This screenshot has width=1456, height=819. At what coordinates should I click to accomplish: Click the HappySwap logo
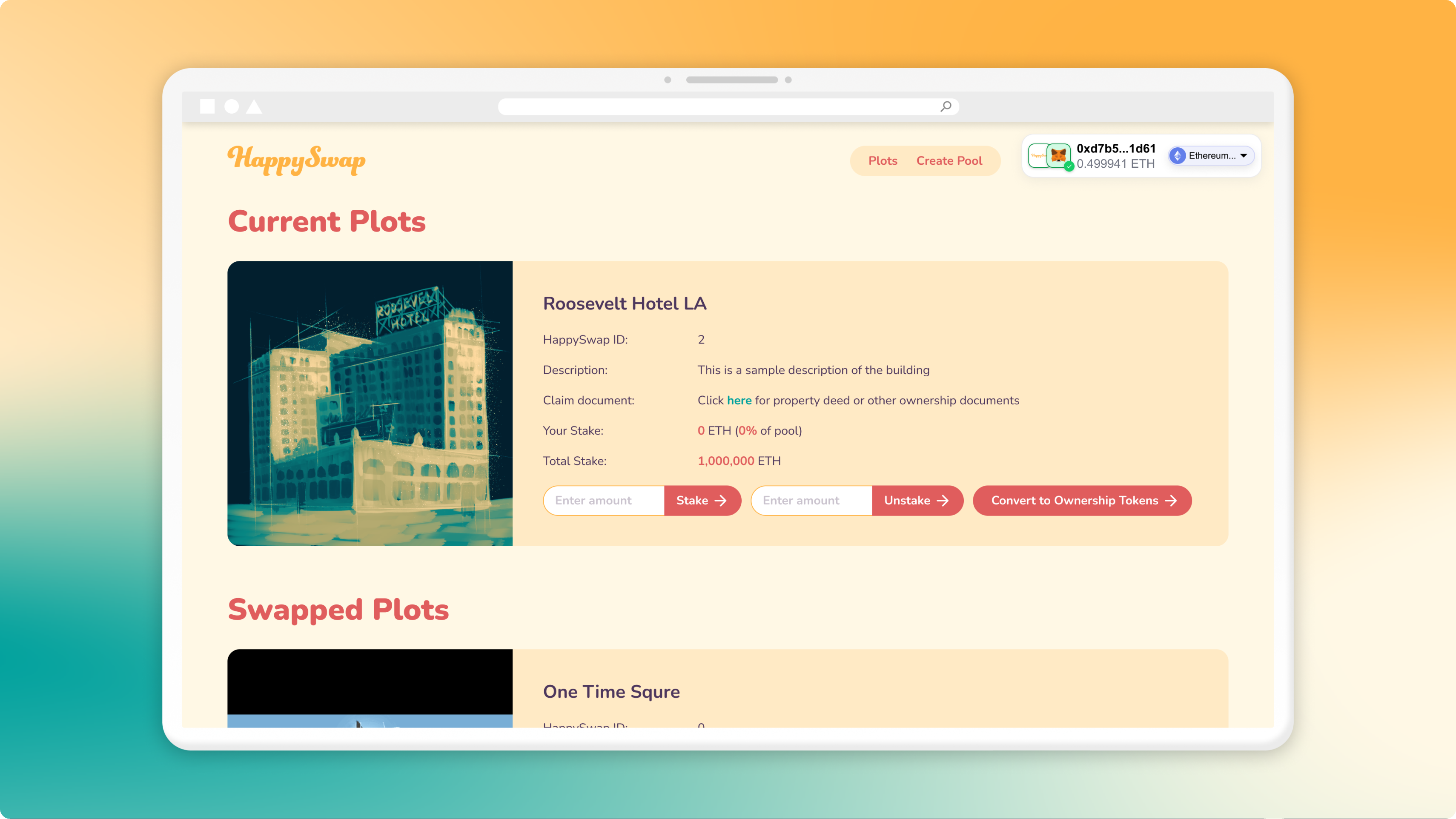point(296,160)
